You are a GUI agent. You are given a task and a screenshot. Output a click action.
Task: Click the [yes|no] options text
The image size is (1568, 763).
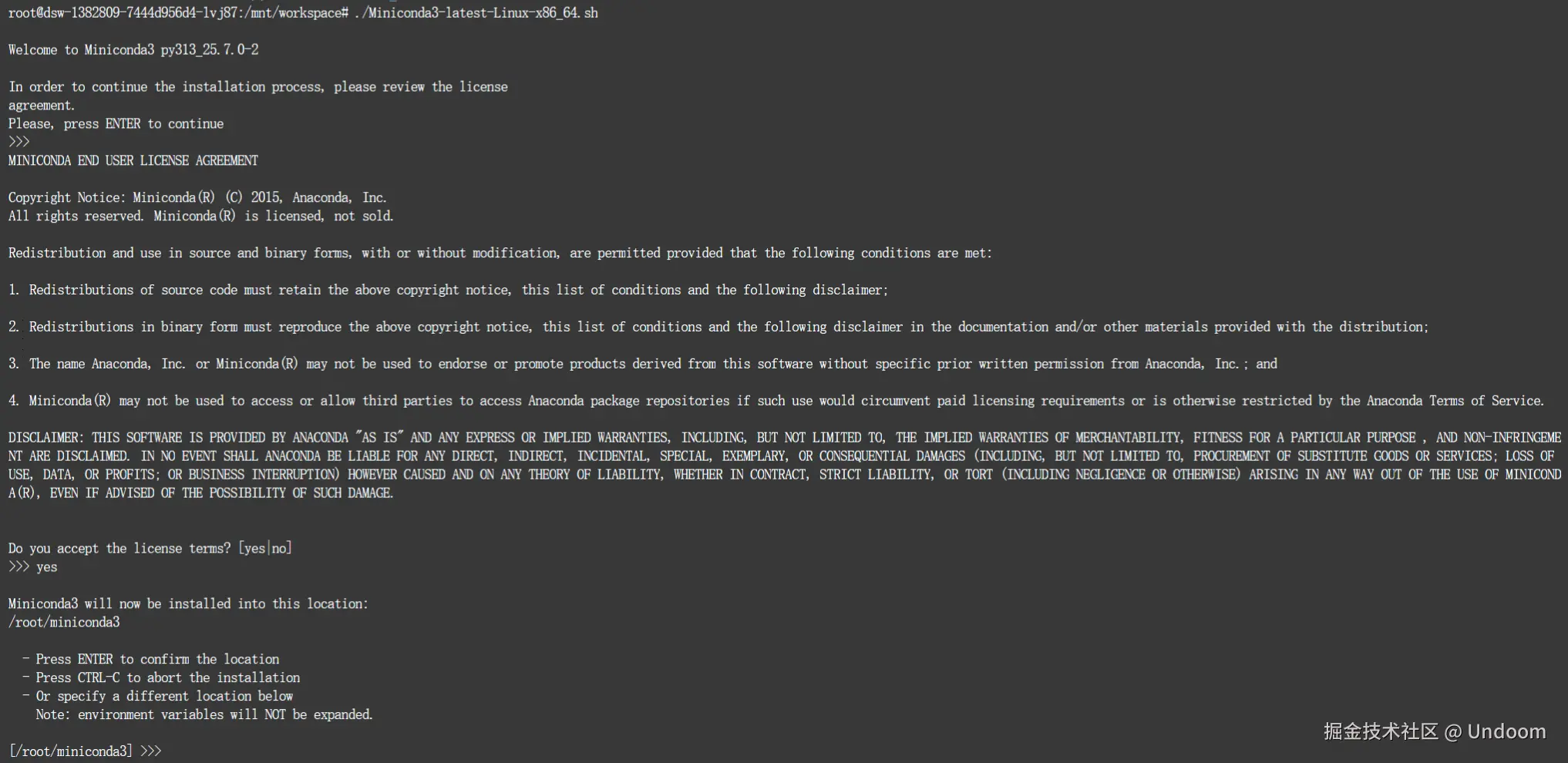coord(265,549)
